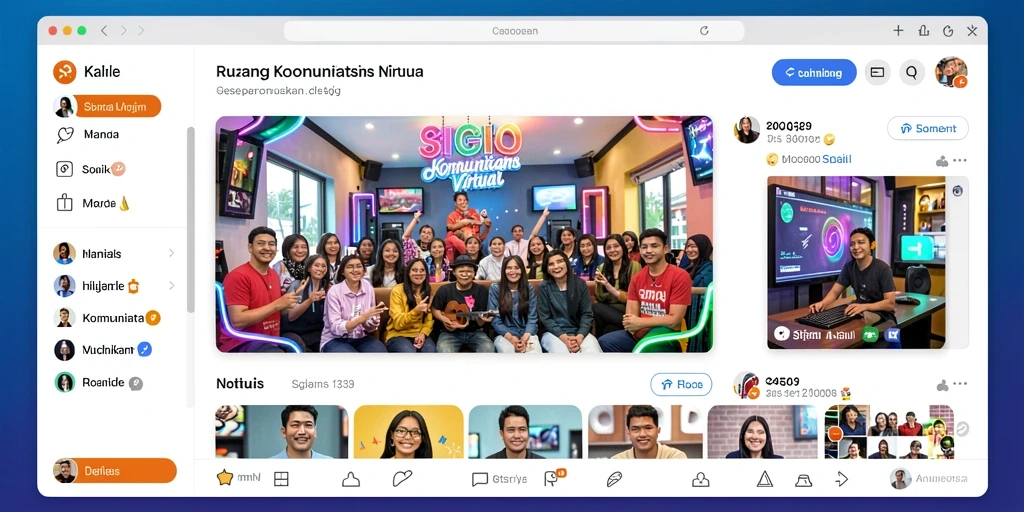The width and height of the screenshot is (1024, 512).
Task: Click the printer-like icon in bottom toolbar
Action: pos(803,480)
